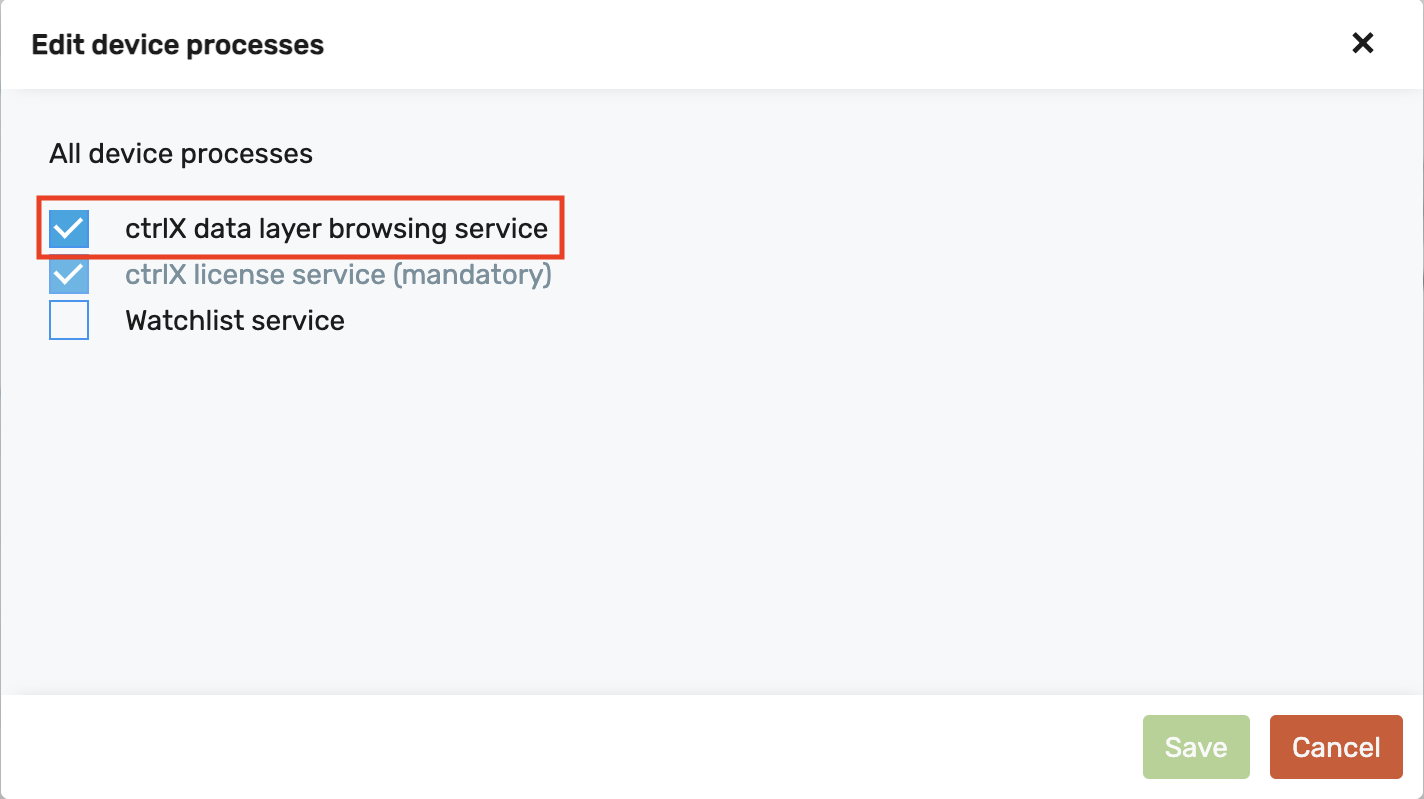Viewport: 1424px width, 799px height.
Task: Cancel editing device processes
Action: (1336, 747)
